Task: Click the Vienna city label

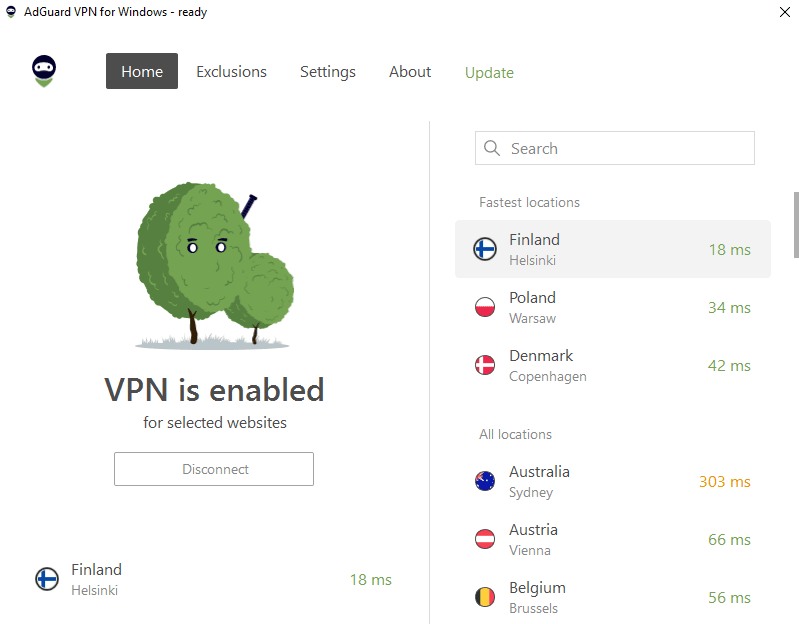Action: pyautogui.click(x=530, y=551)
